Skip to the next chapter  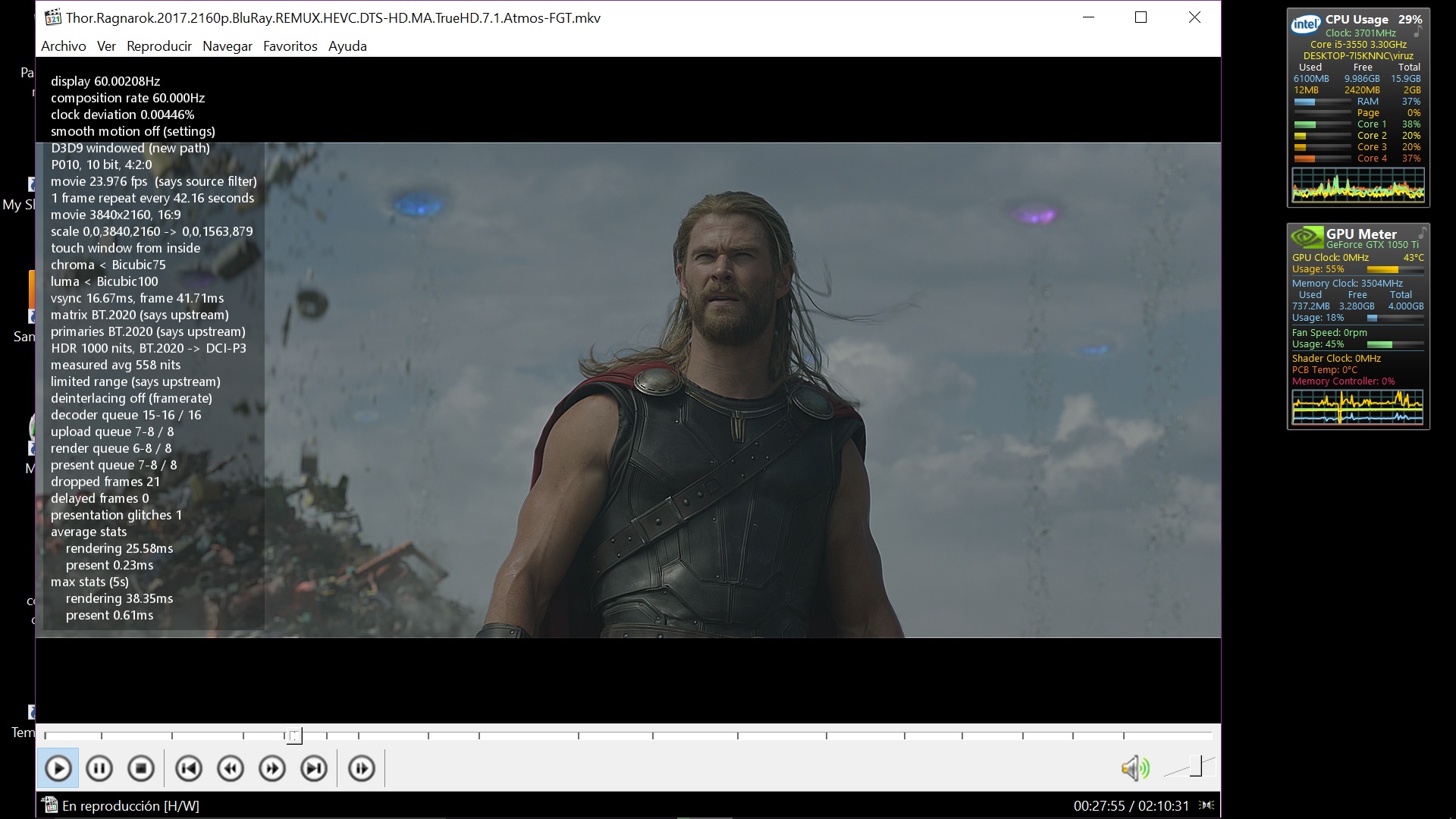click(314, 769)
